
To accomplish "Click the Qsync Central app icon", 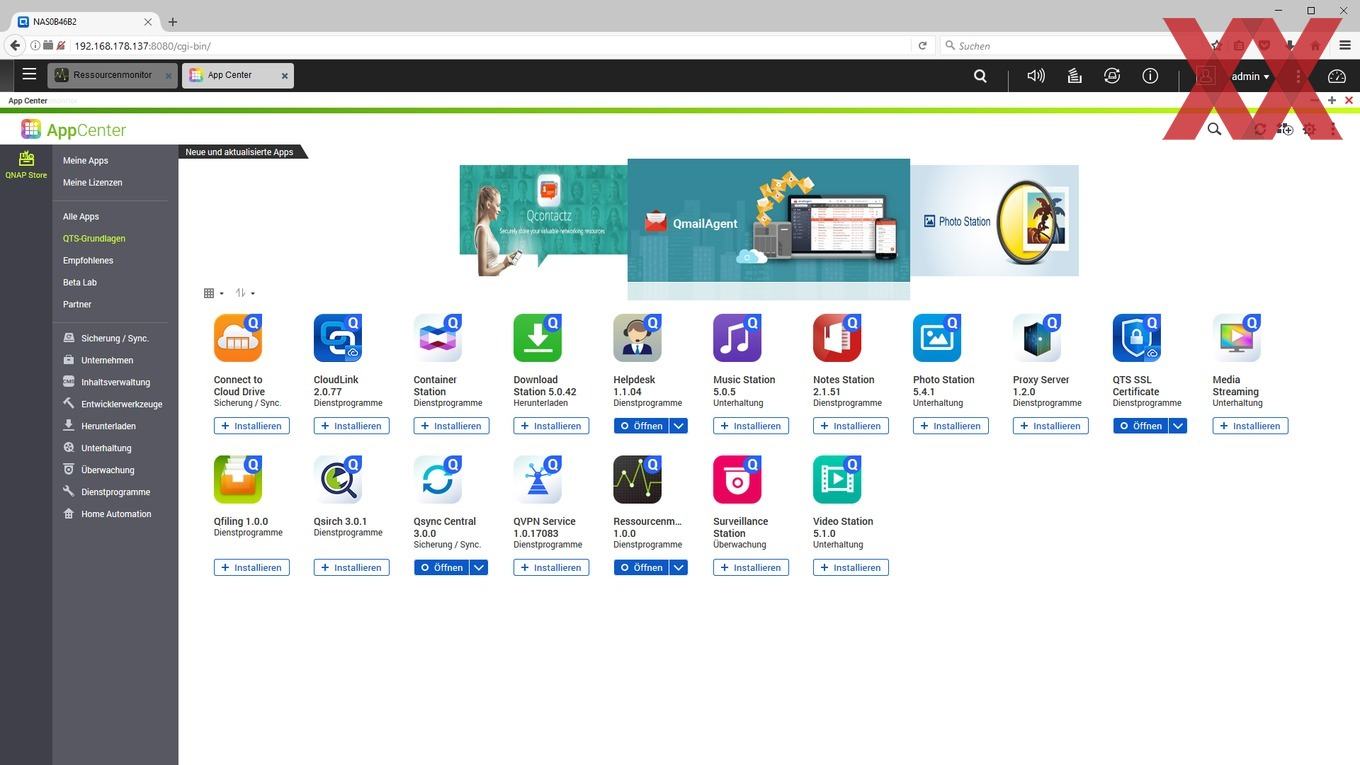I will coord(438,480).
